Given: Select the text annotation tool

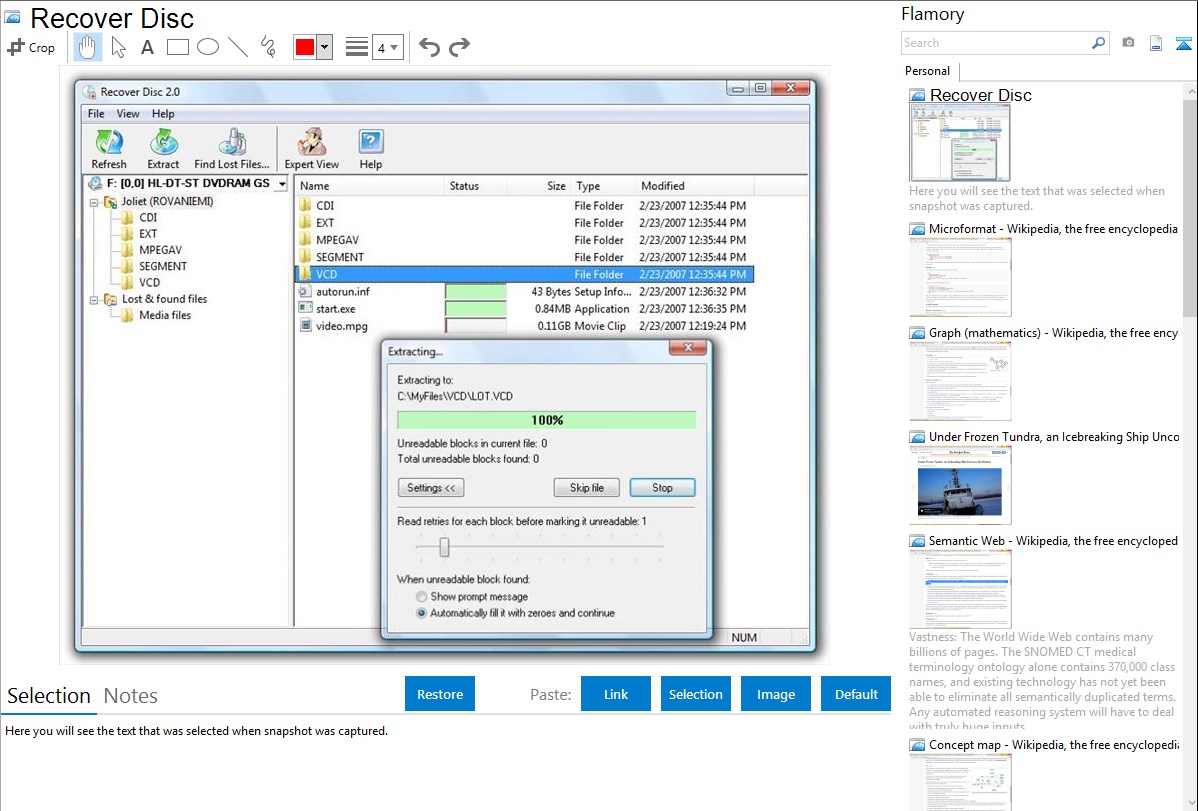Looking at the screenshot, I should [x=147, y=47].
